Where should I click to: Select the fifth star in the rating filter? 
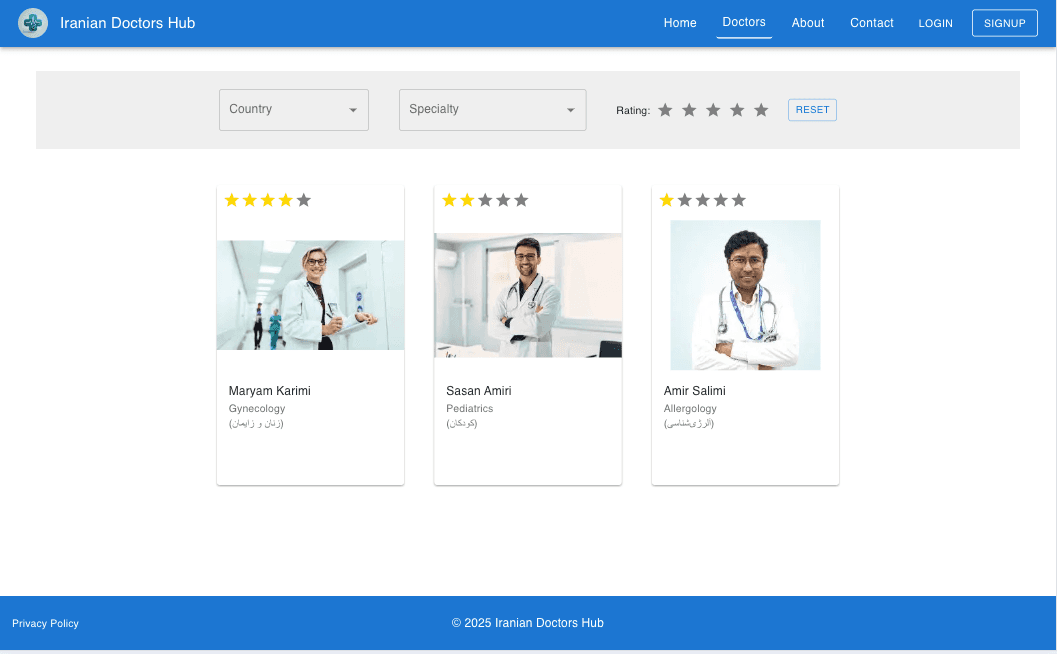pos(761,110)
